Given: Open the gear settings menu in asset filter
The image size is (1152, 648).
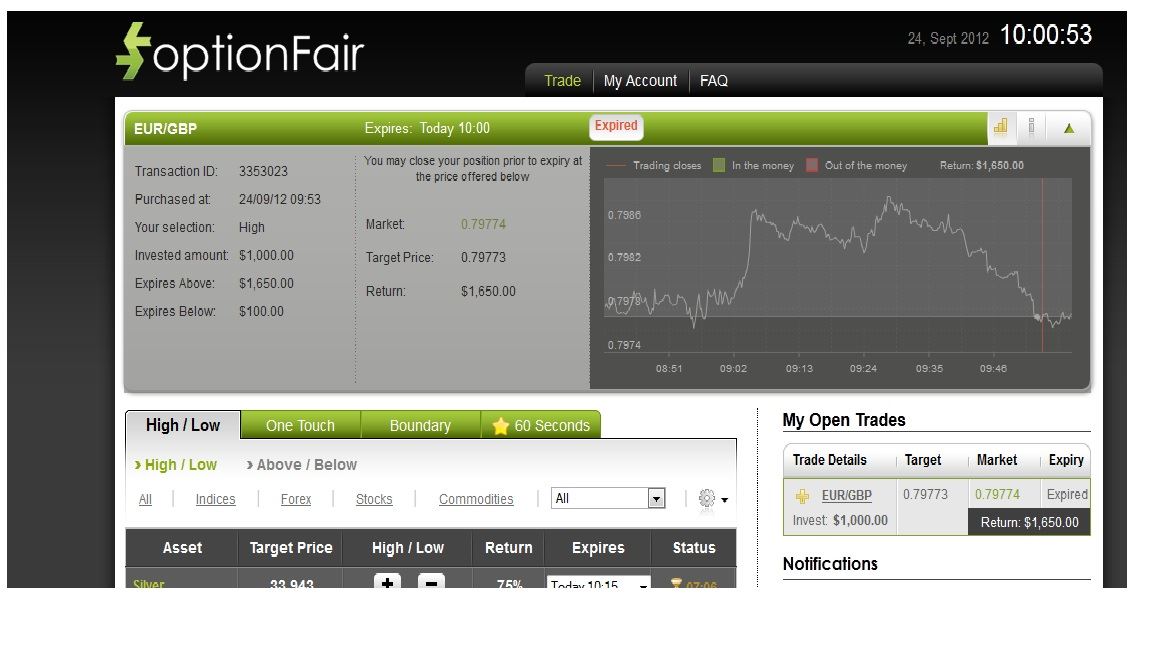Looking at the screenshot, I should (707, 498).
